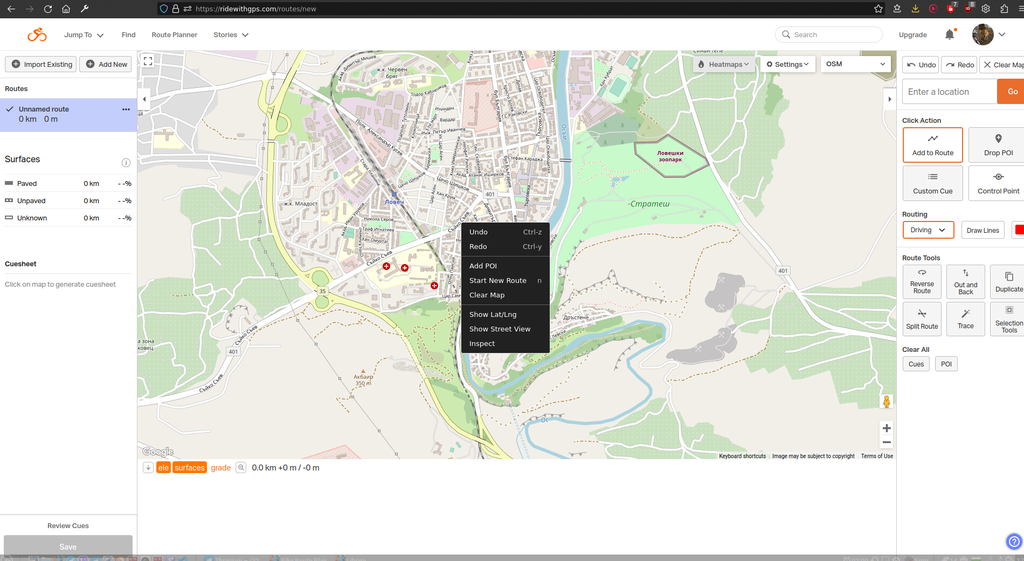This screenshot has width=1024, height=561.
Task: Select the Trace route tool
Action: click(x=965, y=319)
